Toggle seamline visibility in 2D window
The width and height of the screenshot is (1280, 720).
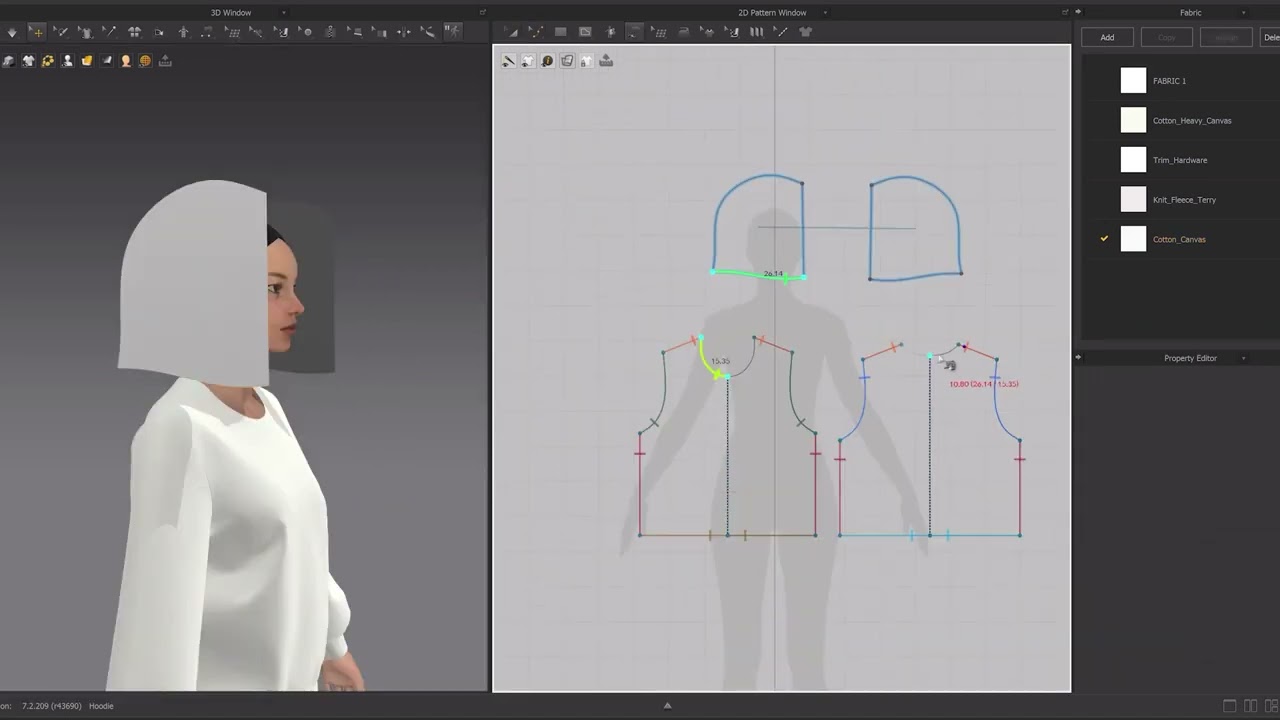click(x=509, y=61)
